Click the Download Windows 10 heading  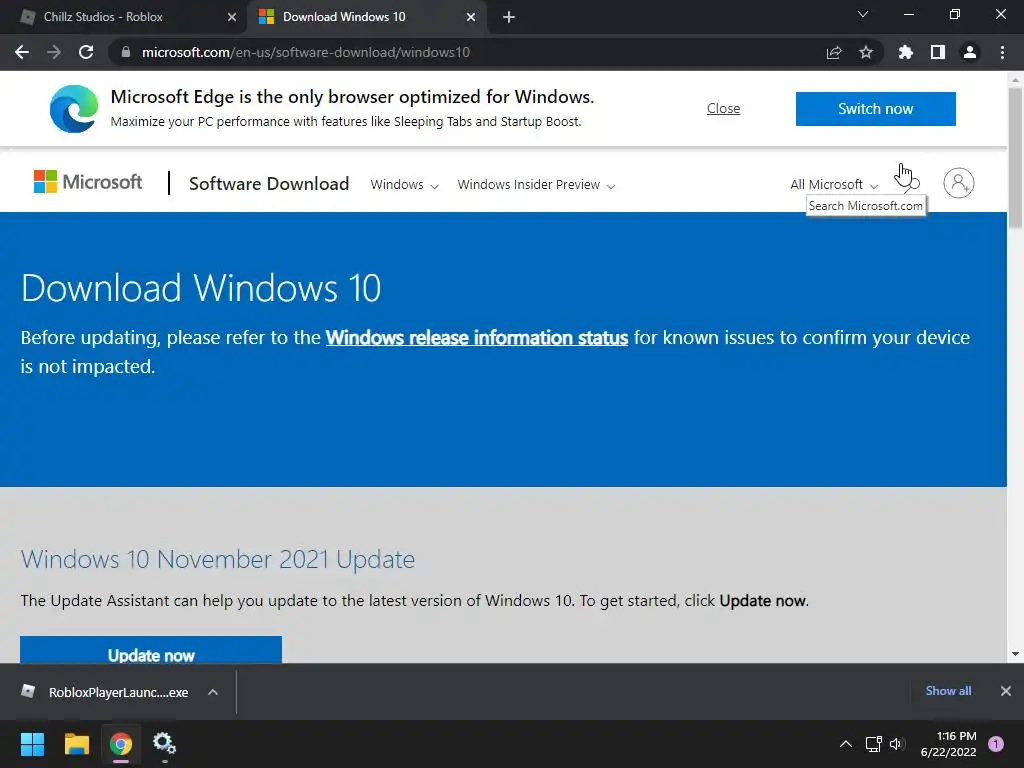pos(200,288)
